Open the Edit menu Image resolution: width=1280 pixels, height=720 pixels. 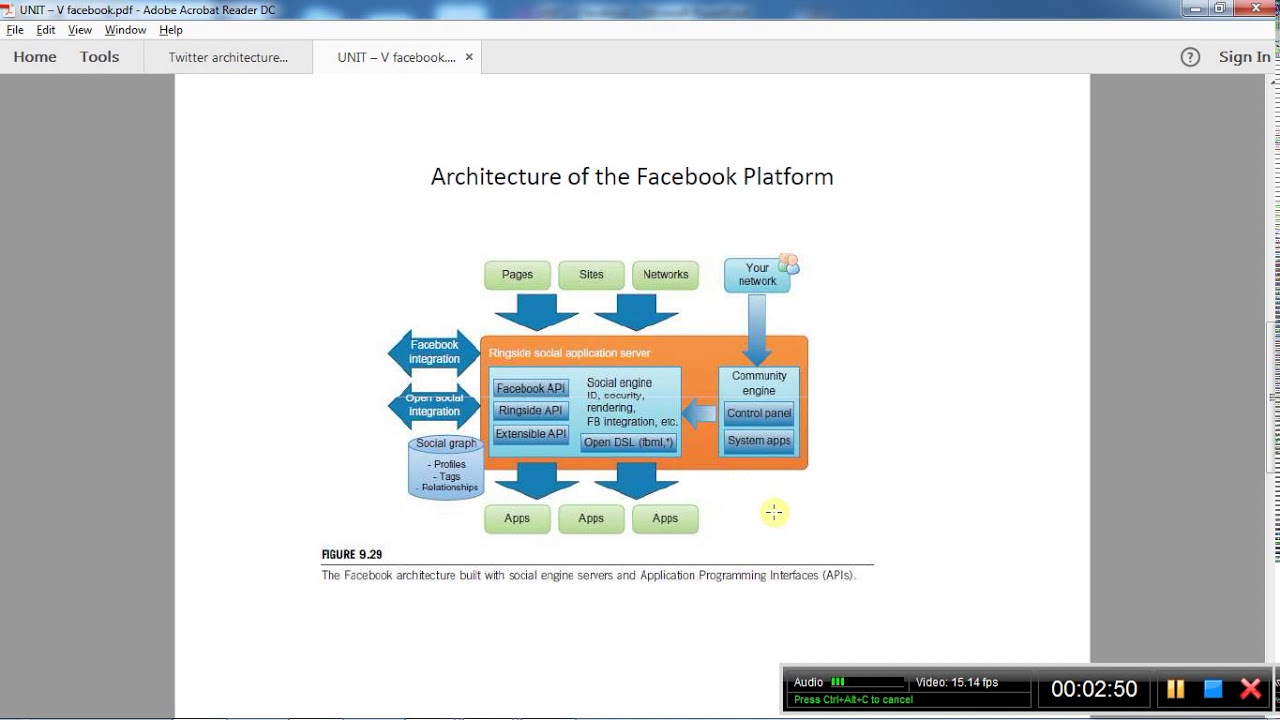(x=46, y=30)
